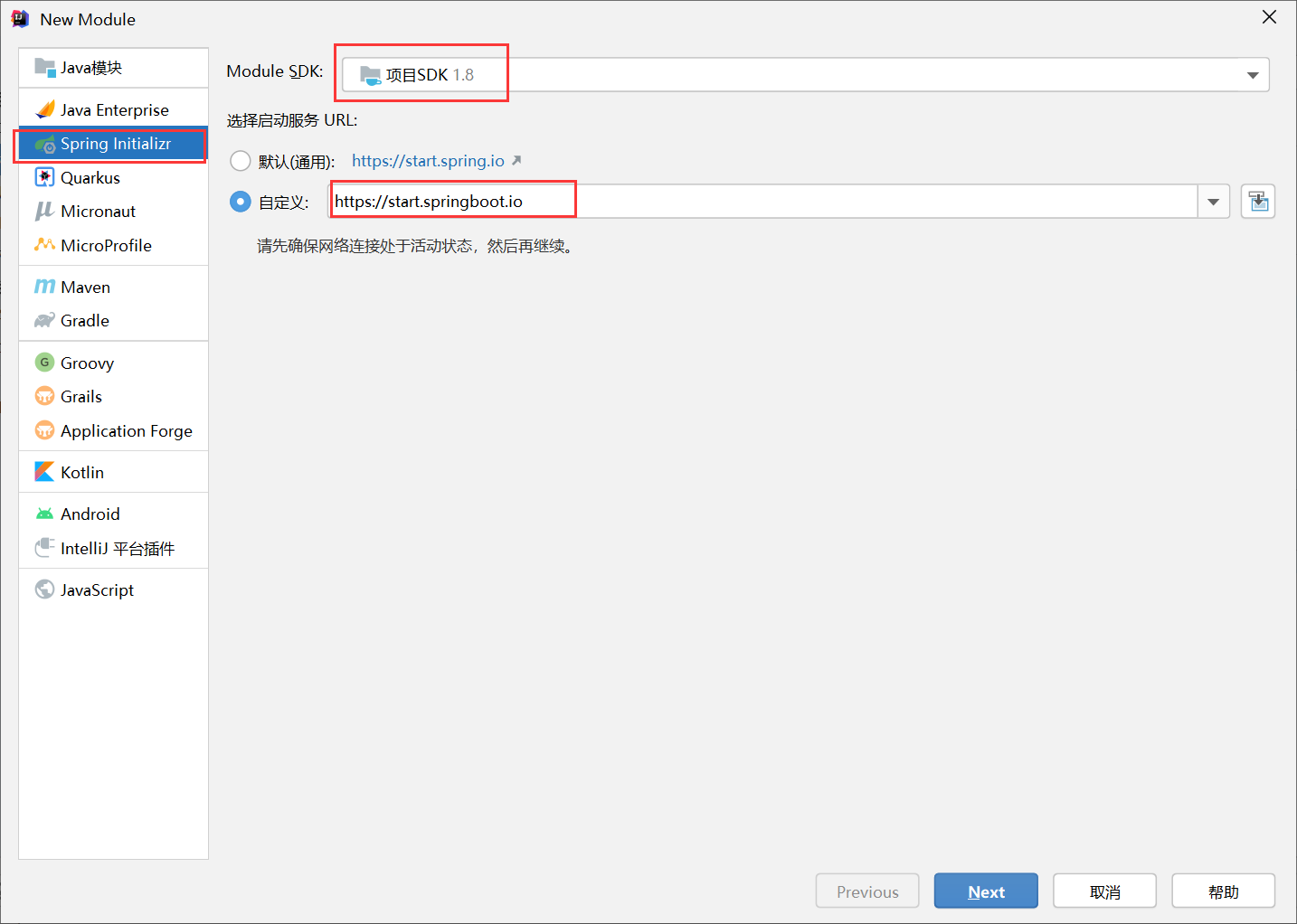The height and width of the screenshot is (924, 1297).
Task: Select IntelliJ 平台插件 in the list
Action: click(113, 548)
